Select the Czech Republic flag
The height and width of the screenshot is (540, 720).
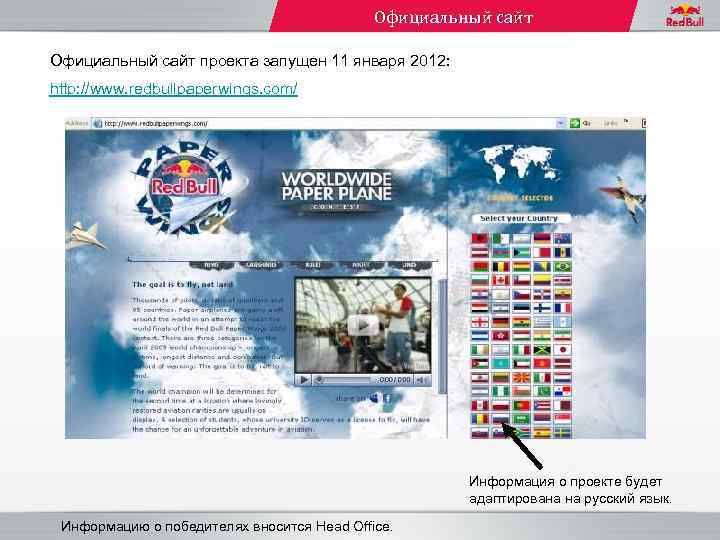click(521, 294)
